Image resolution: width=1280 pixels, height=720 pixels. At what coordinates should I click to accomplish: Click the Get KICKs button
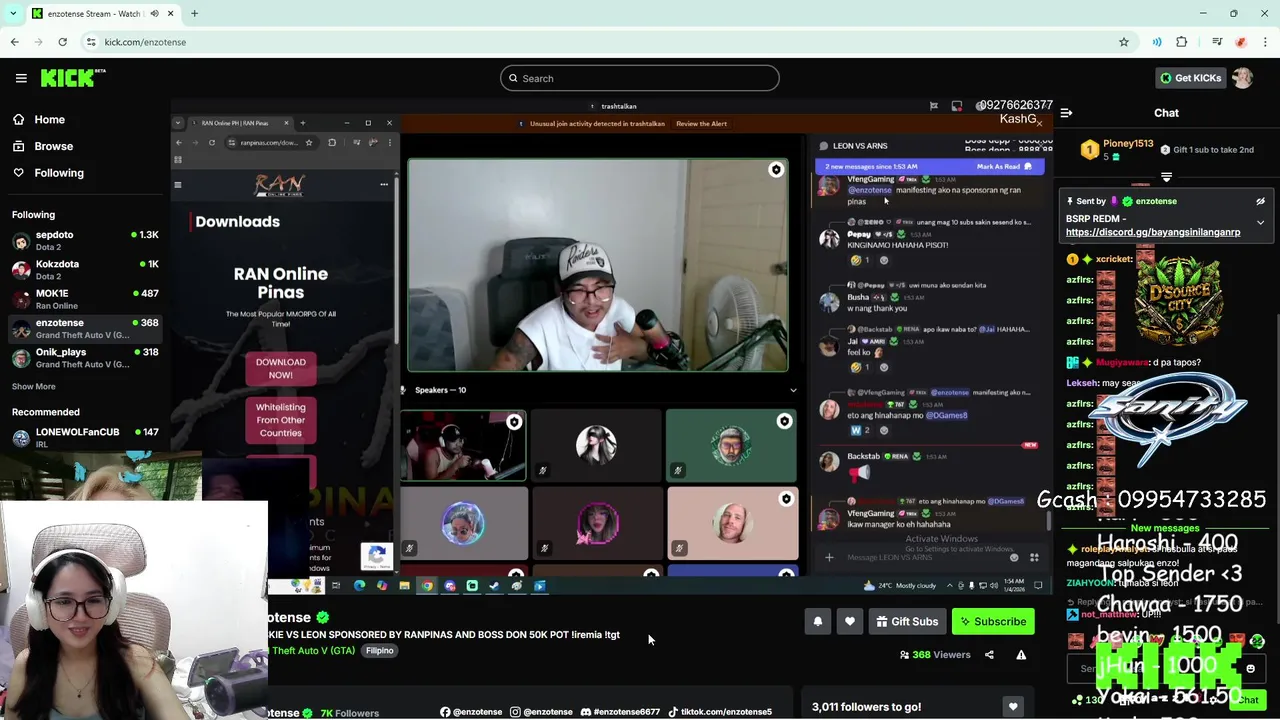pos(1190,78)
